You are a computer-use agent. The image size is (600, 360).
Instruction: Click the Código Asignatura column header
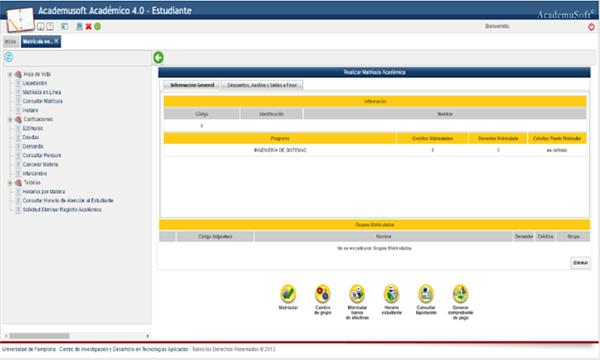pos(215,236)
